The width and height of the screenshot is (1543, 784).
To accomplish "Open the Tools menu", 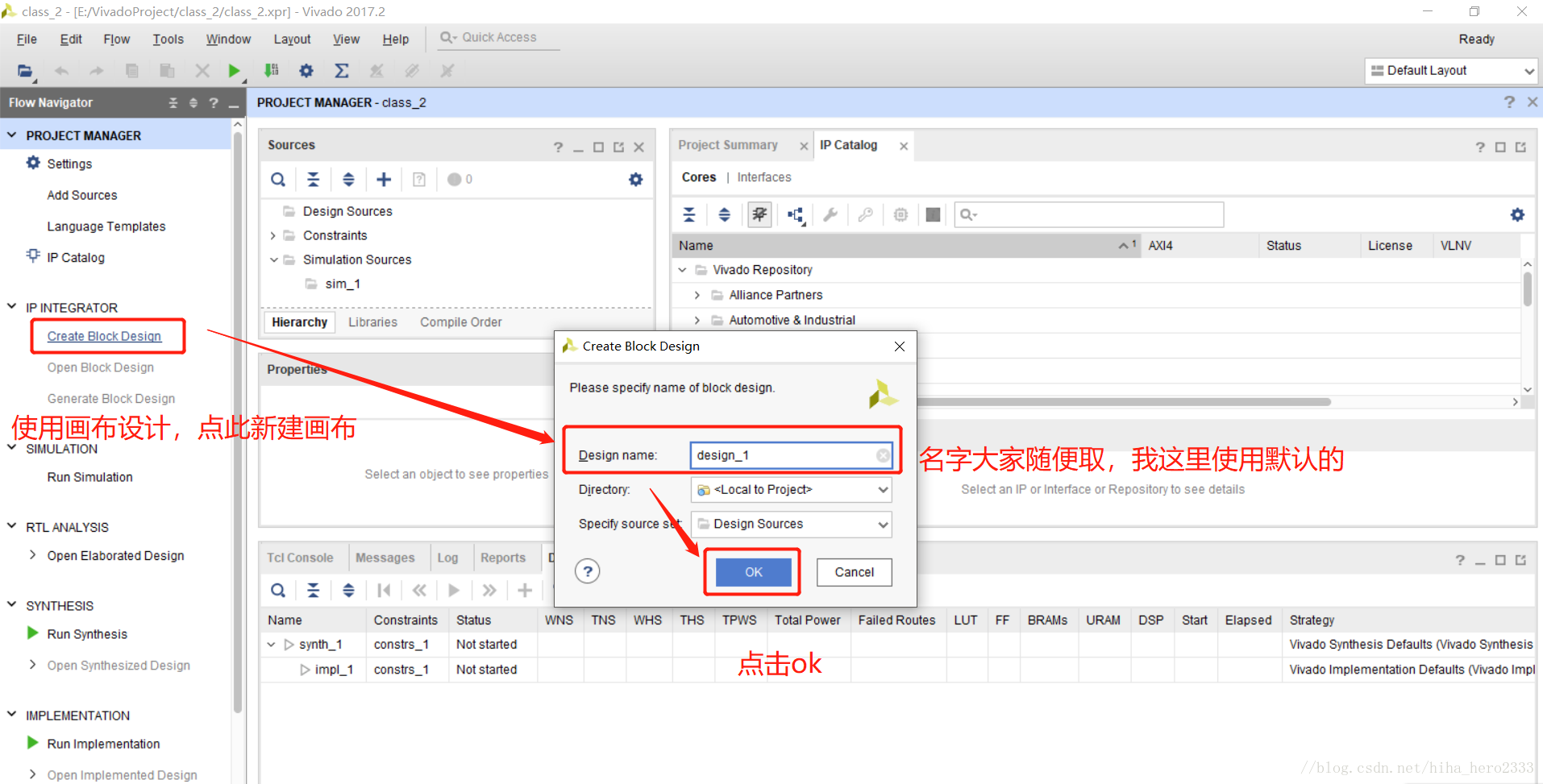I will tap(168, 39).
